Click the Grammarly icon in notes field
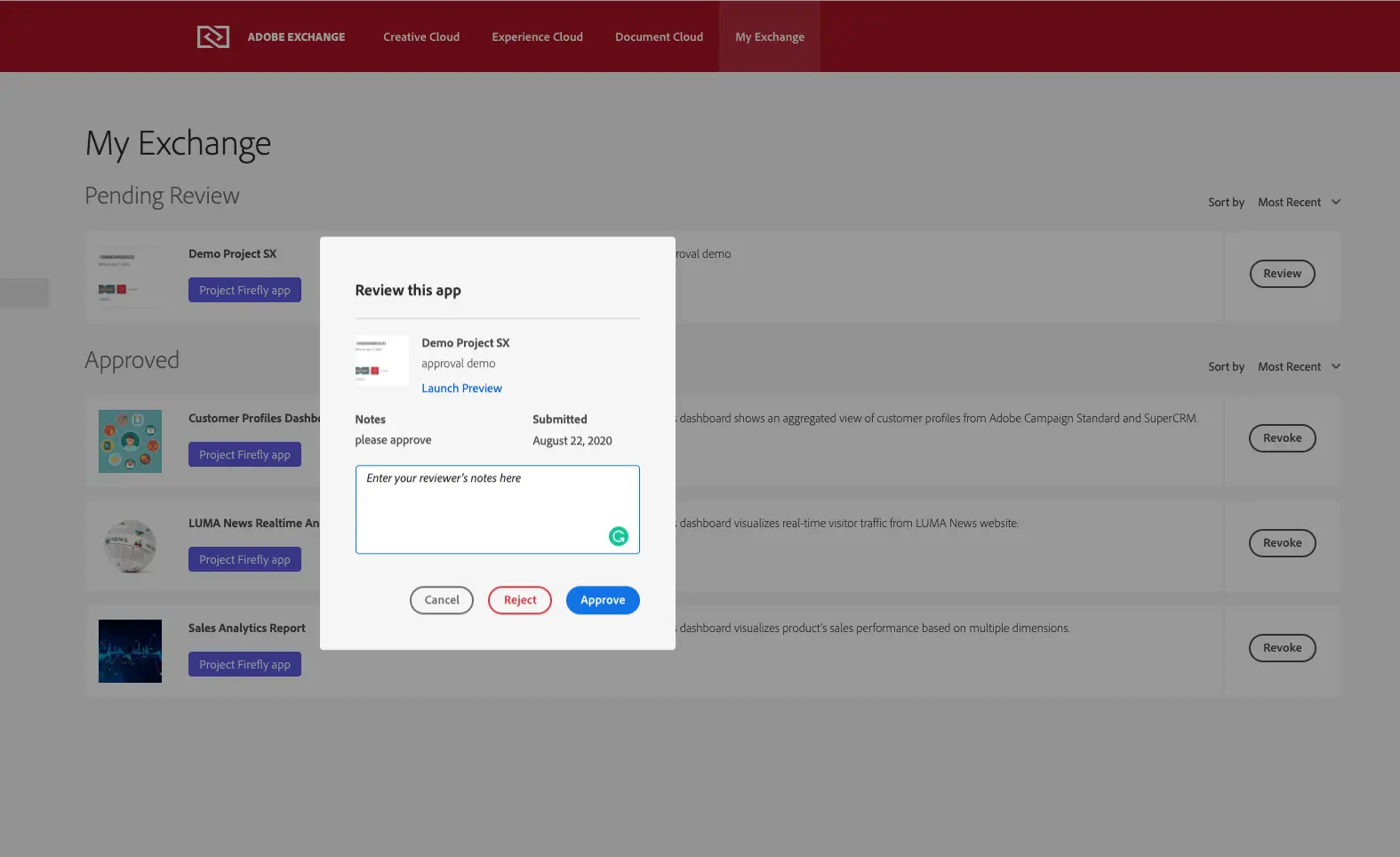The image size is (1400, 857). pyautogui.click(x=618, y=536)
